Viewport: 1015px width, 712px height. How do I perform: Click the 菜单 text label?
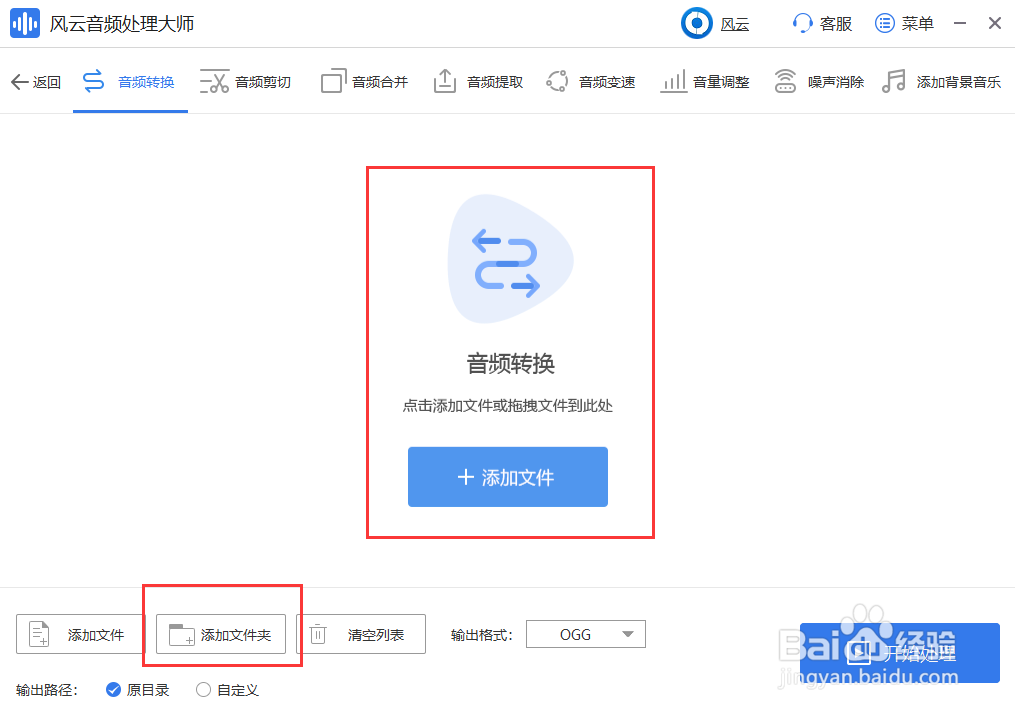pos(918,24)
